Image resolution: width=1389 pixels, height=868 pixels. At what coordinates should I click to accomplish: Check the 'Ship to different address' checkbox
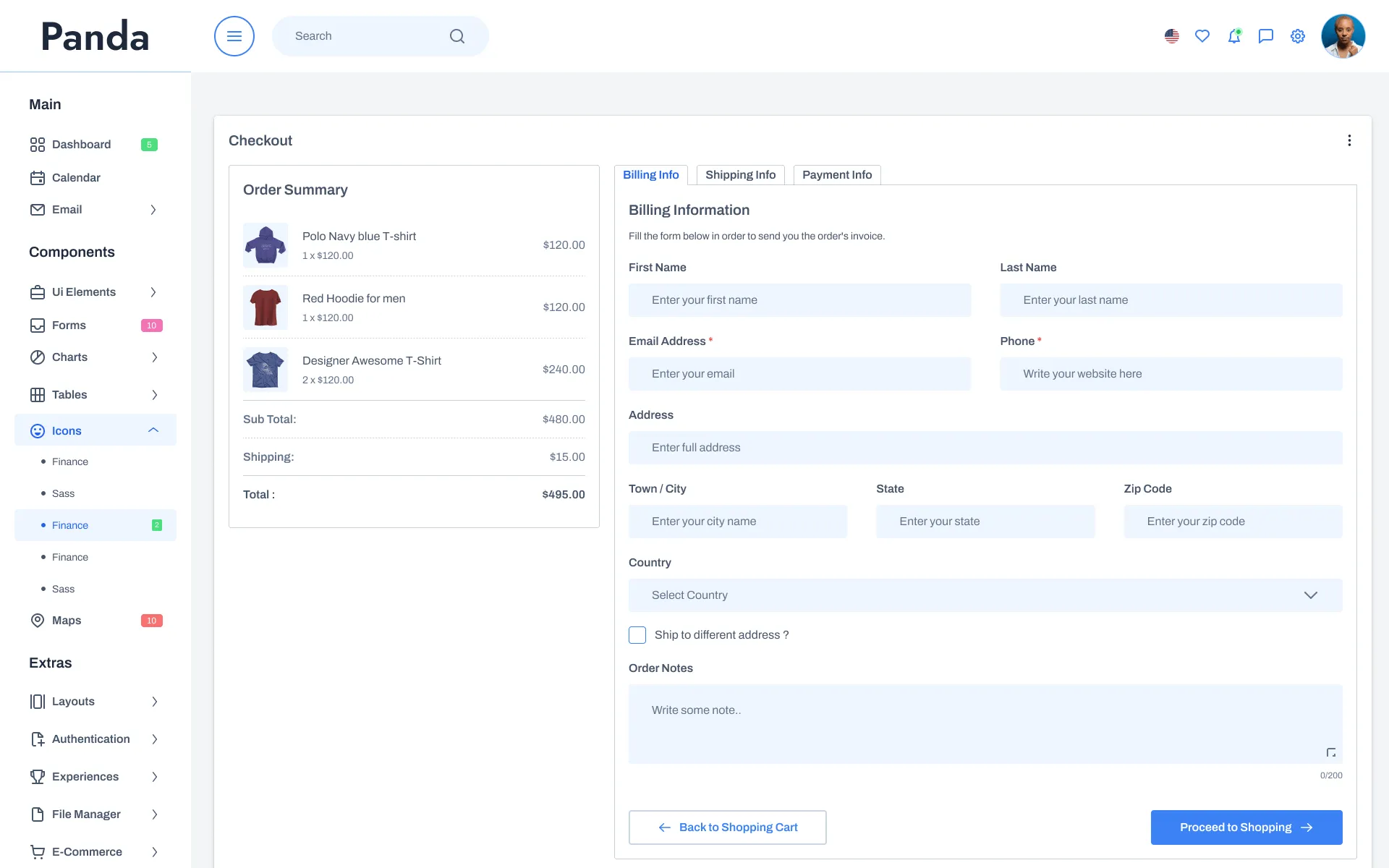(637, 635)
